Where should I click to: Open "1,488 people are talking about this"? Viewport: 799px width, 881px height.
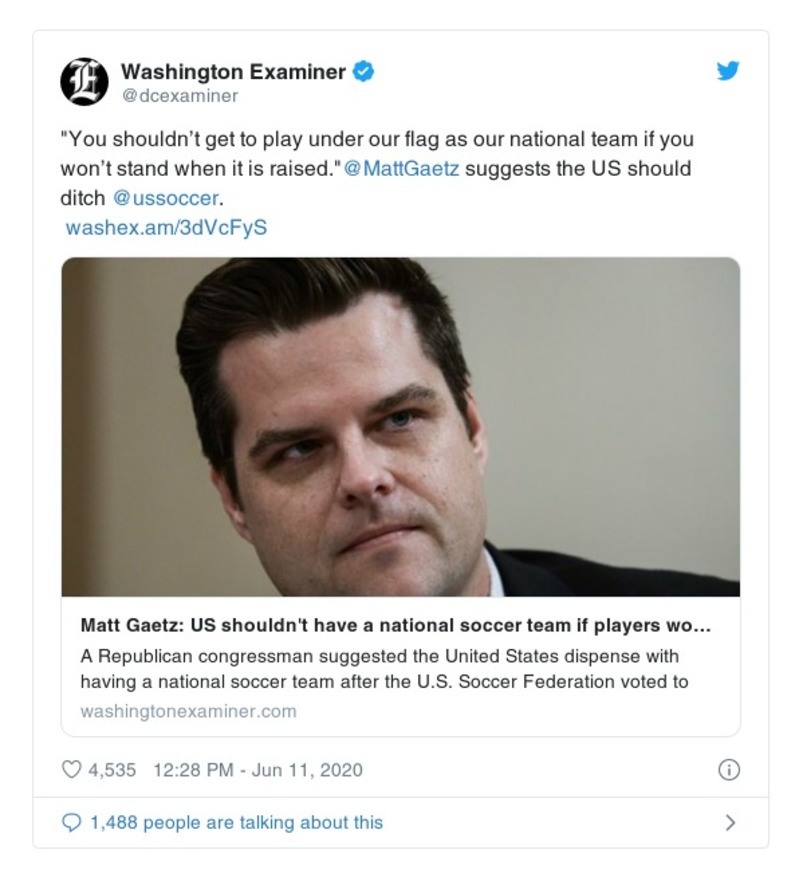[236, 823]
